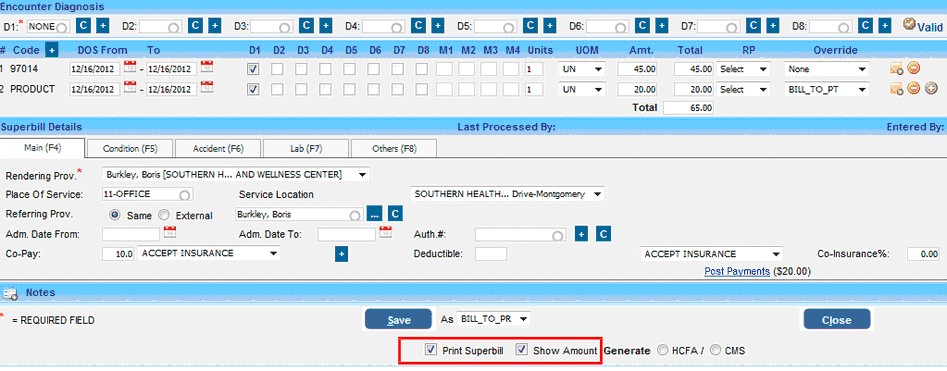Open the Lab (F7) tab
This screenshot has width=947, height=371.
[x=305, y=148]
